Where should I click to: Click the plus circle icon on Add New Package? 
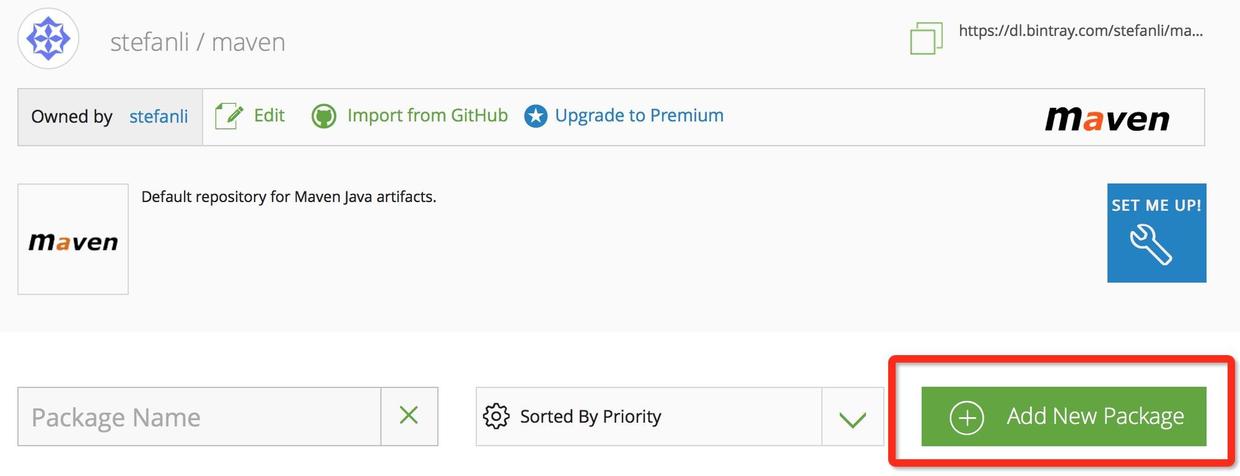click(x=967, y=417)
